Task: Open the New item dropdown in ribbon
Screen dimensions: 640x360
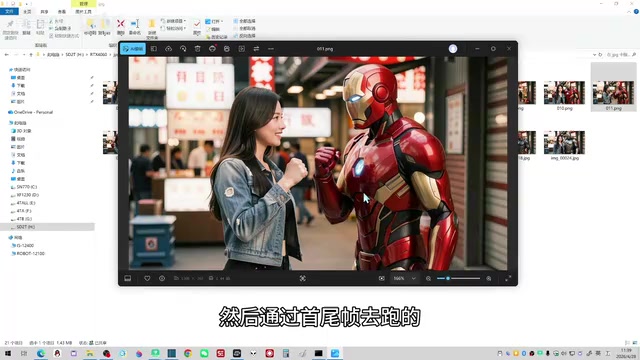Action: (173, 21)
